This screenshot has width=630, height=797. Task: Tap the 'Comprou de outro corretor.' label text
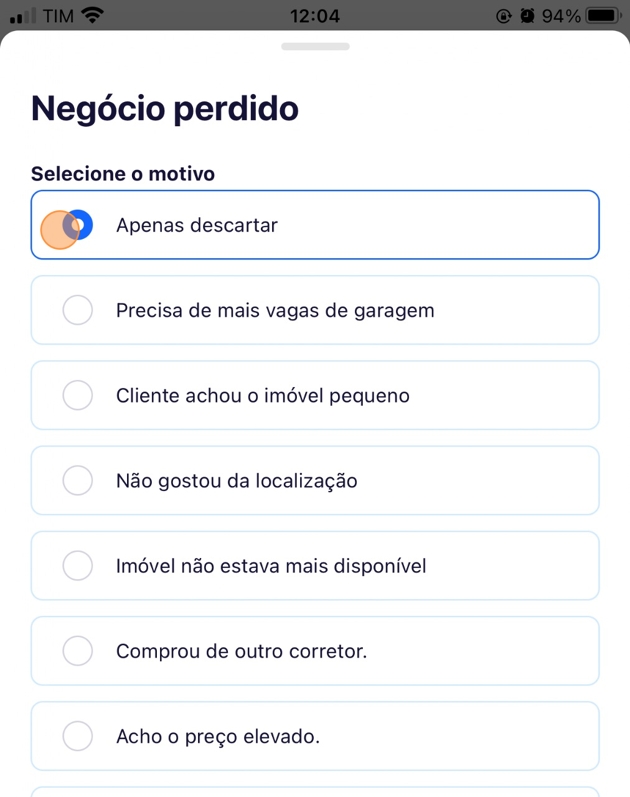coord(242,652)
